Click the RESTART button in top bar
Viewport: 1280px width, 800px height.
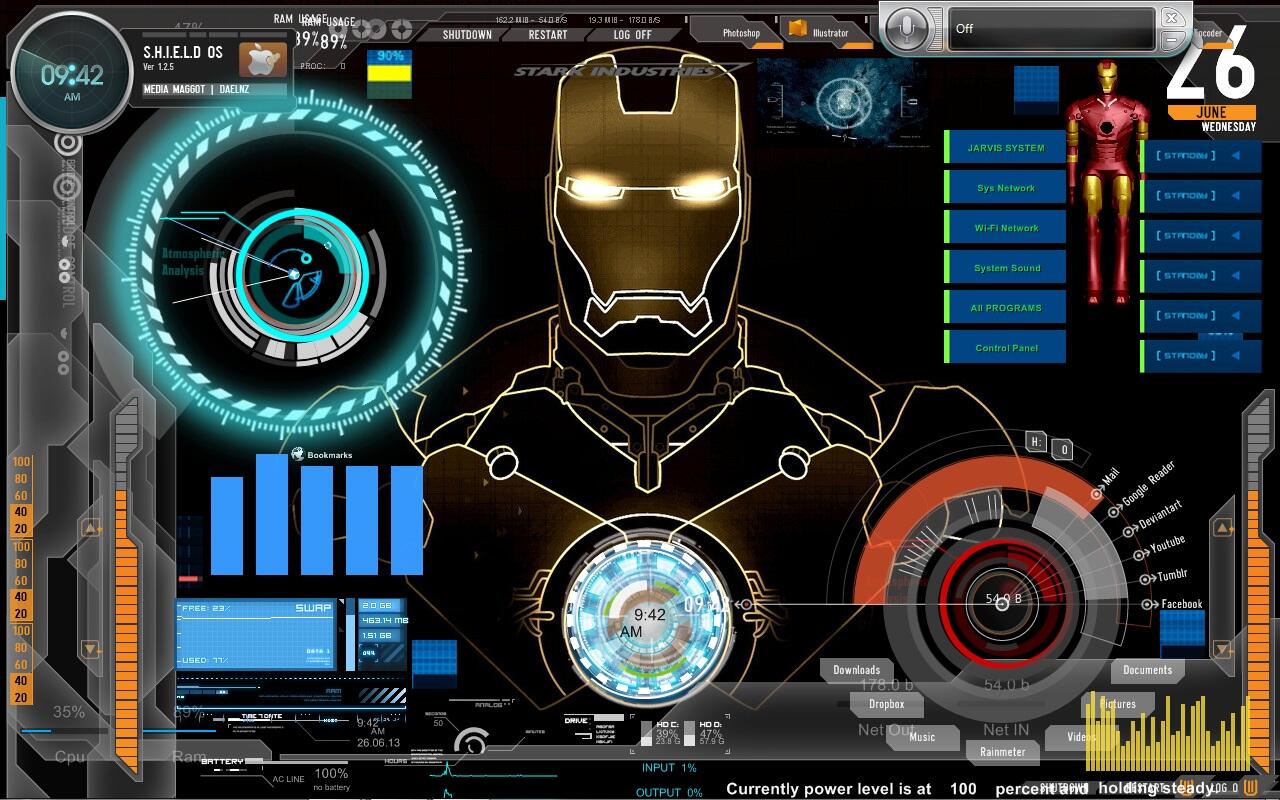point(548,34)
